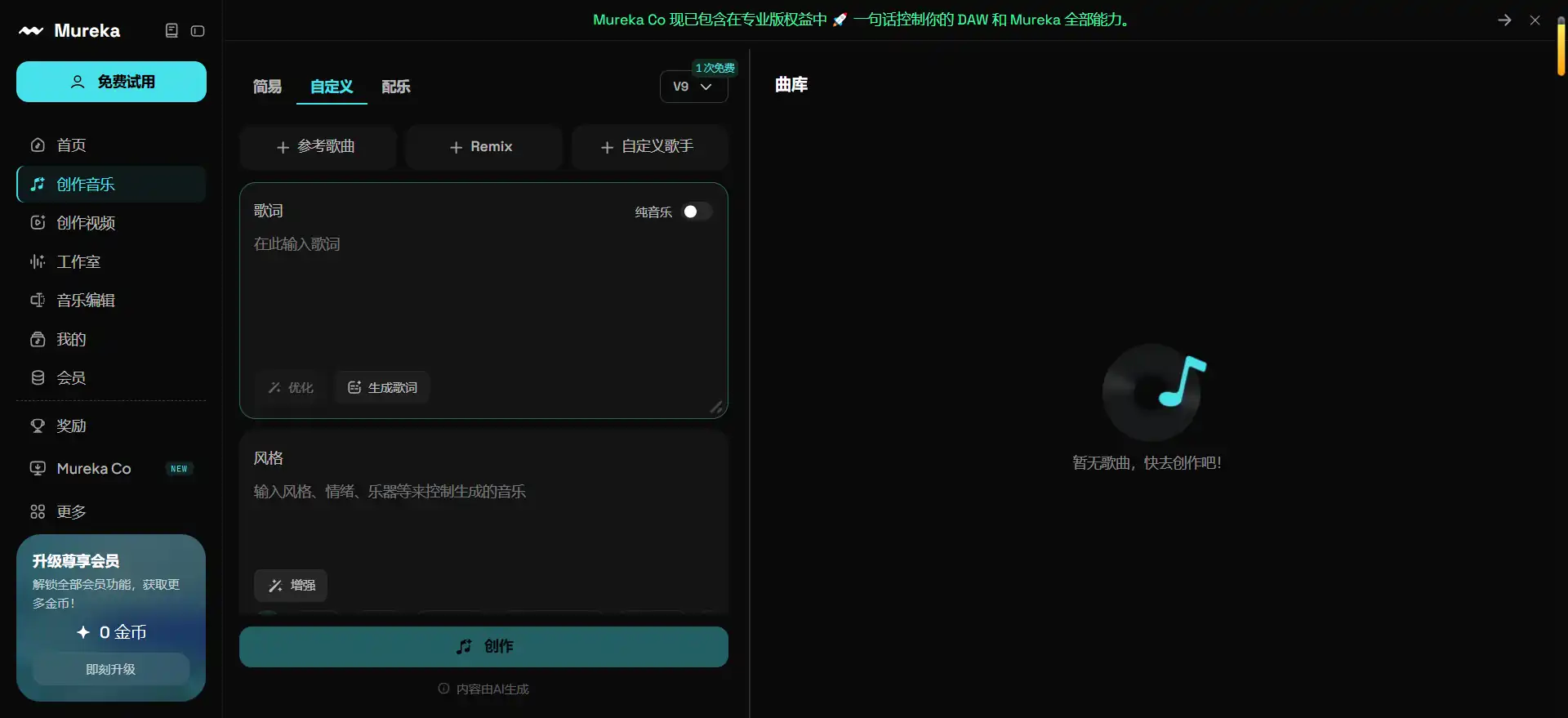Click the Mureka Co download monitor icon
This screenshot has height=718, width=1568.
coord(38,469)
